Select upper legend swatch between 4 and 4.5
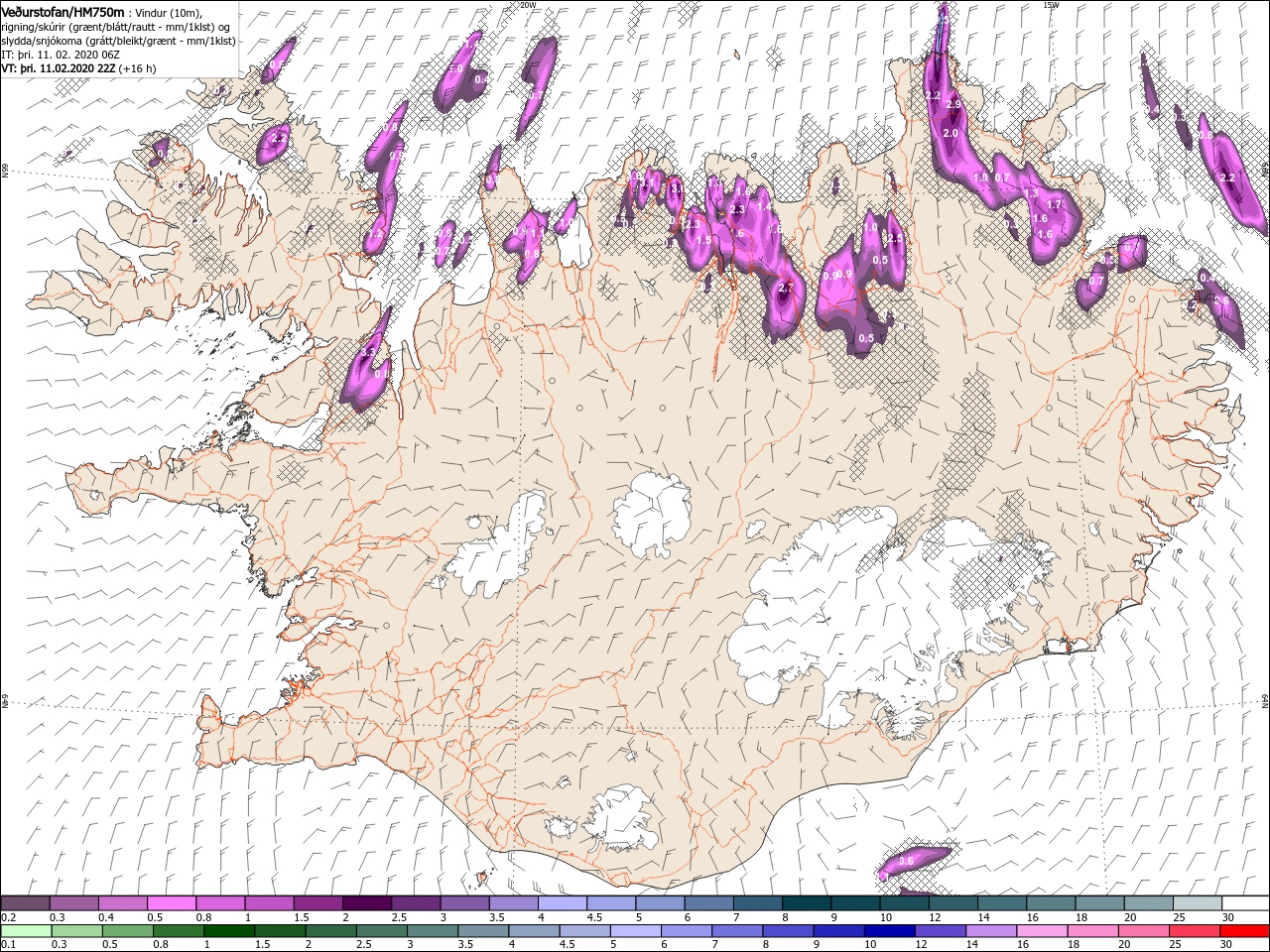The image size is (1270, 952). pos(562,902)
